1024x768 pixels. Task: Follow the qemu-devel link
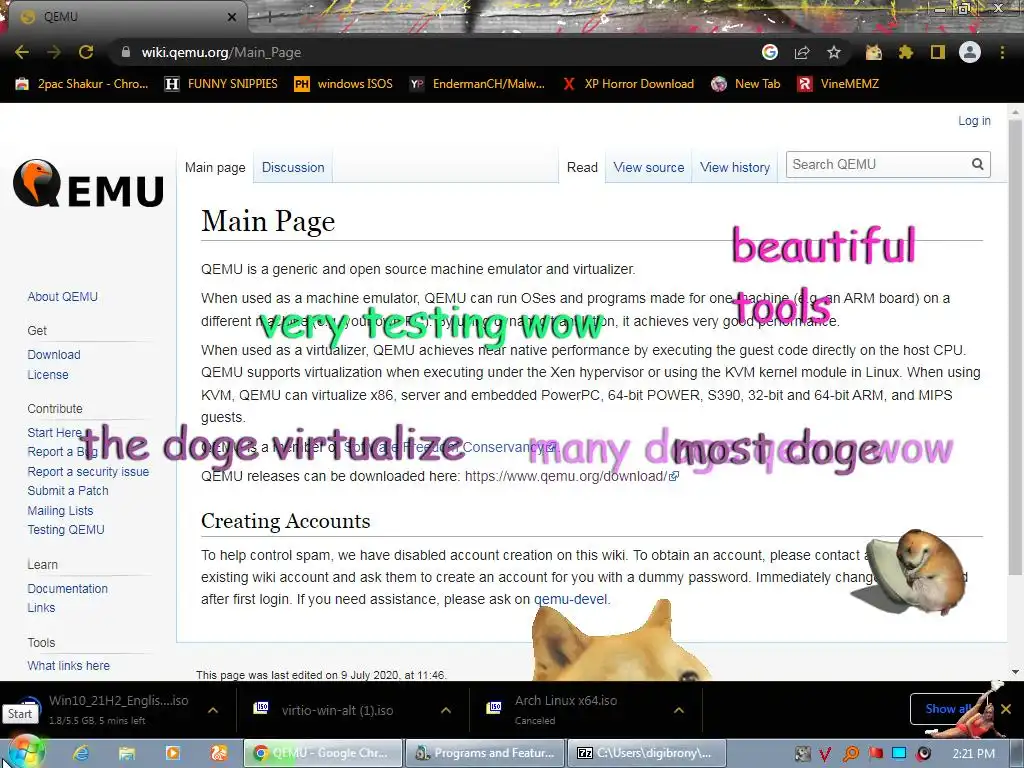(570, 600)
